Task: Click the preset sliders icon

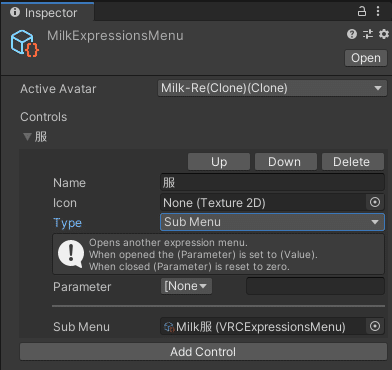Action: (368, 34)
